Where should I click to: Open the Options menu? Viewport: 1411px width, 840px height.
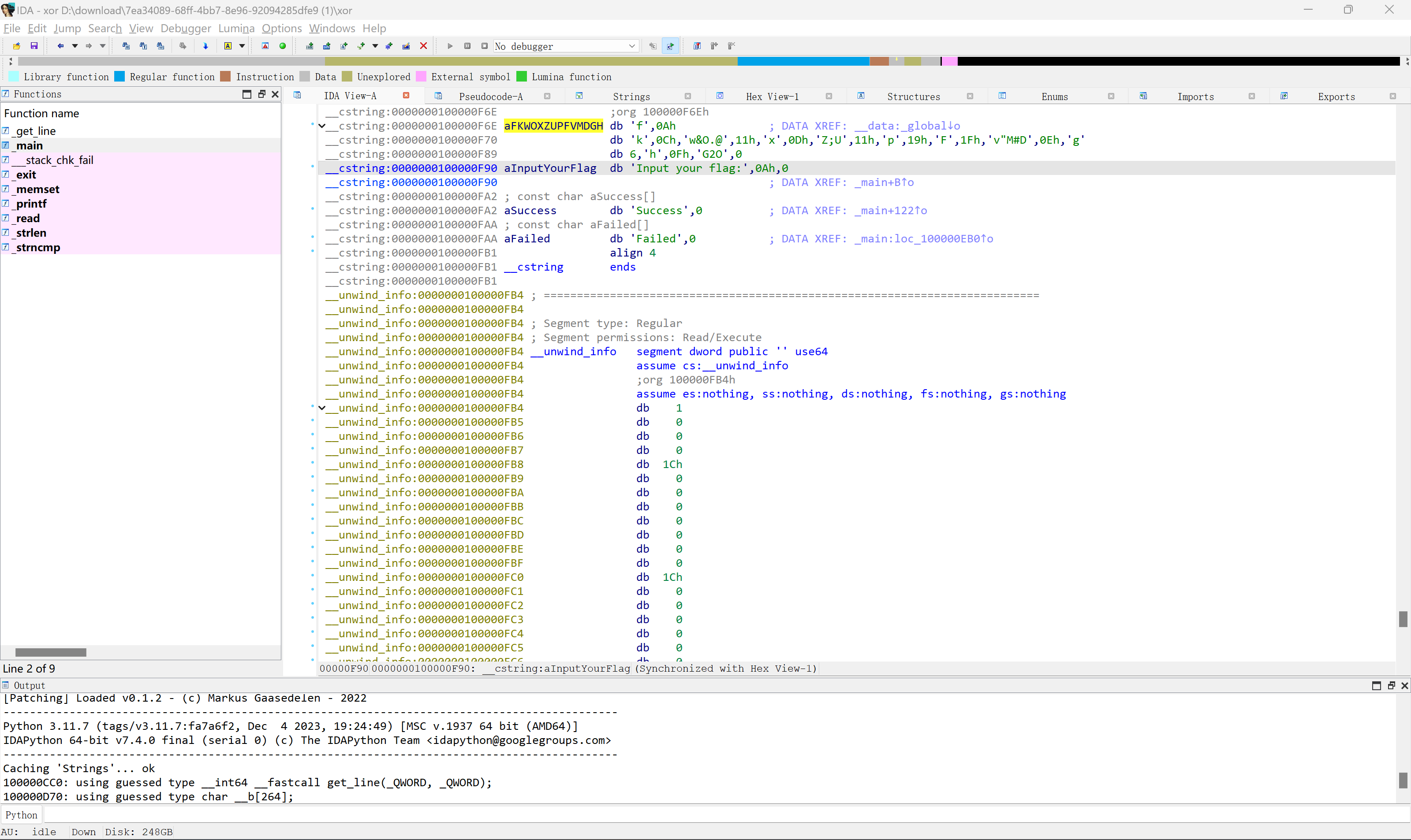[281, 28]
